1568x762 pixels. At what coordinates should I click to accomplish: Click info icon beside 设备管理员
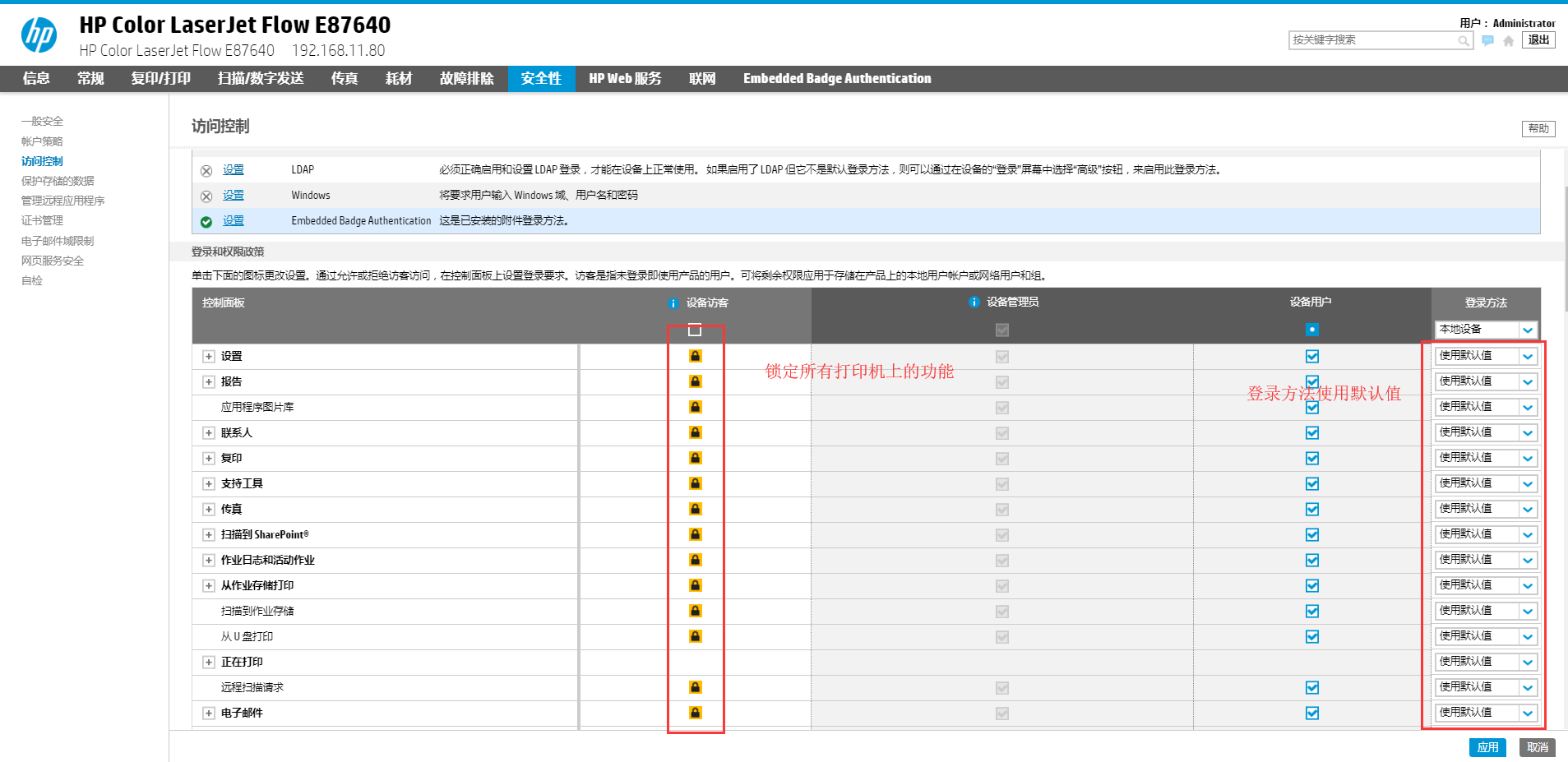974,302
